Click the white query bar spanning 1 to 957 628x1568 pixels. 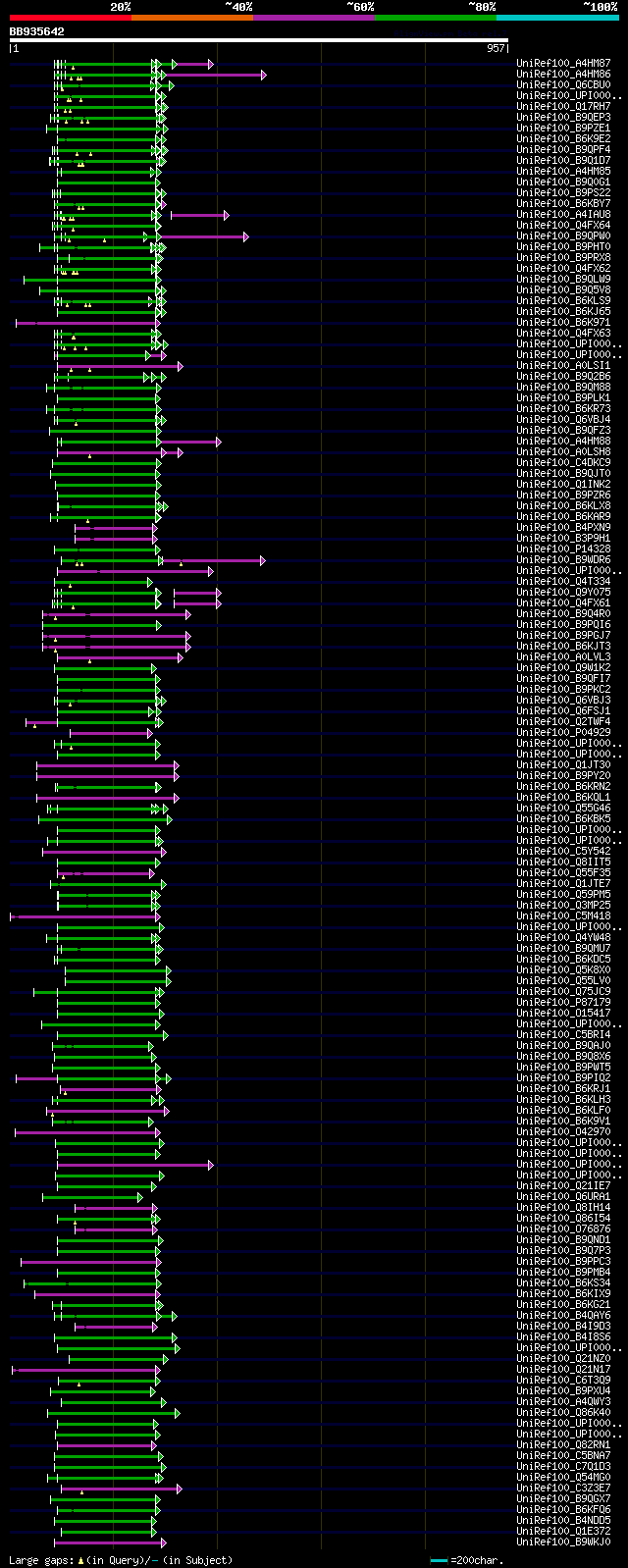click(x=259, y=40)
